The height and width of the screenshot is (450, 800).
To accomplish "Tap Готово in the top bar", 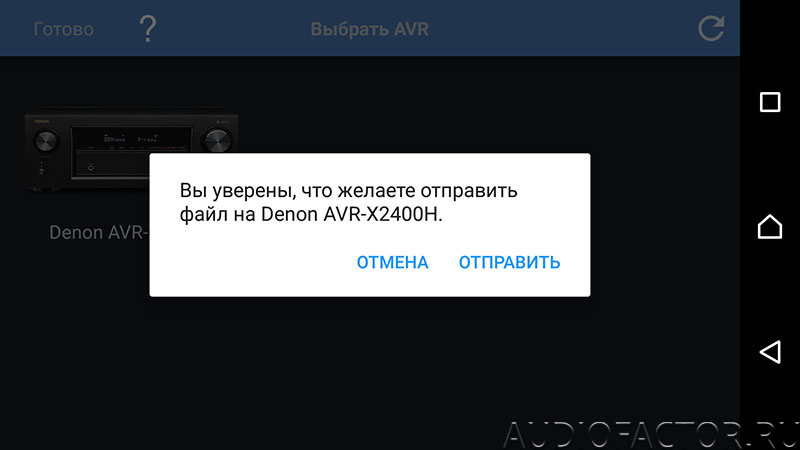I will coord(64,29).
